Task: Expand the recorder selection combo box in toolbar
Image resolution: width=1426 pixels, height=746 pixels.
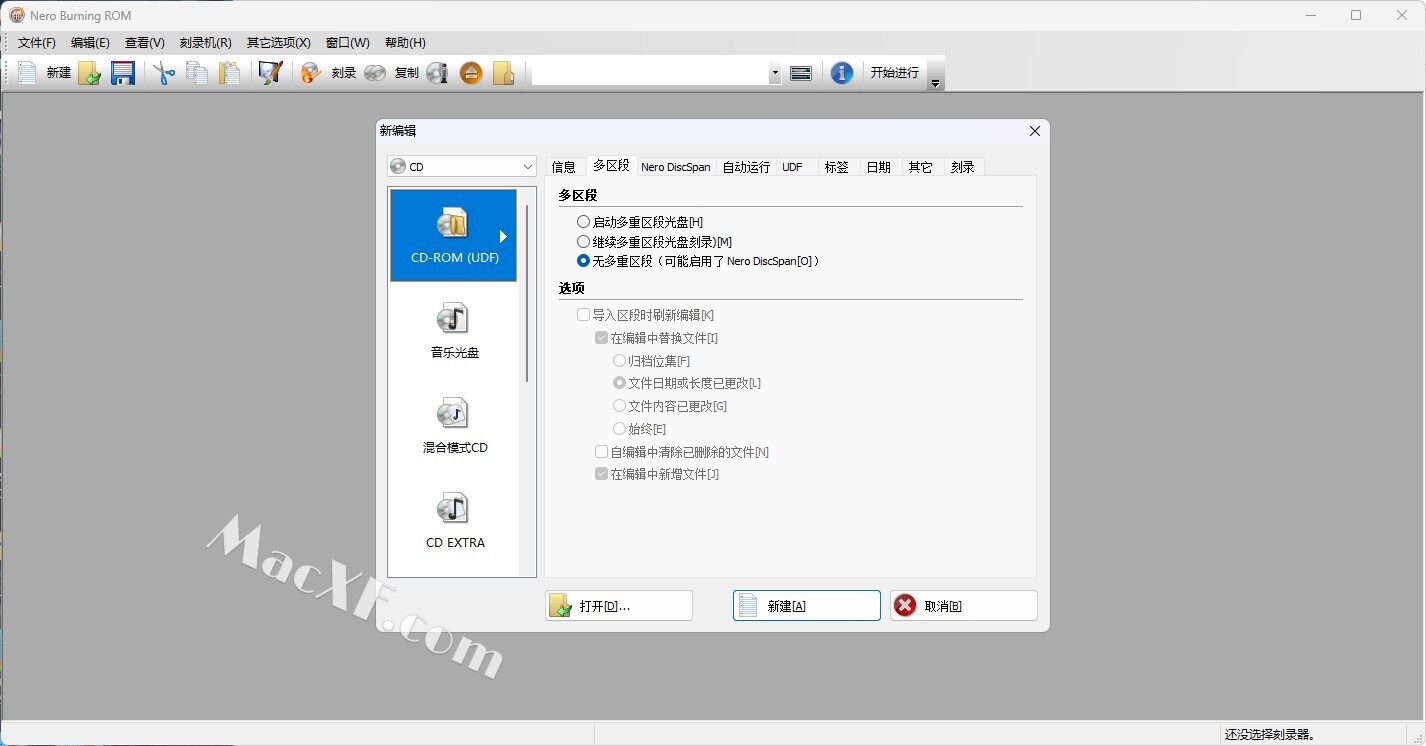Action: [x=775, y=73]
